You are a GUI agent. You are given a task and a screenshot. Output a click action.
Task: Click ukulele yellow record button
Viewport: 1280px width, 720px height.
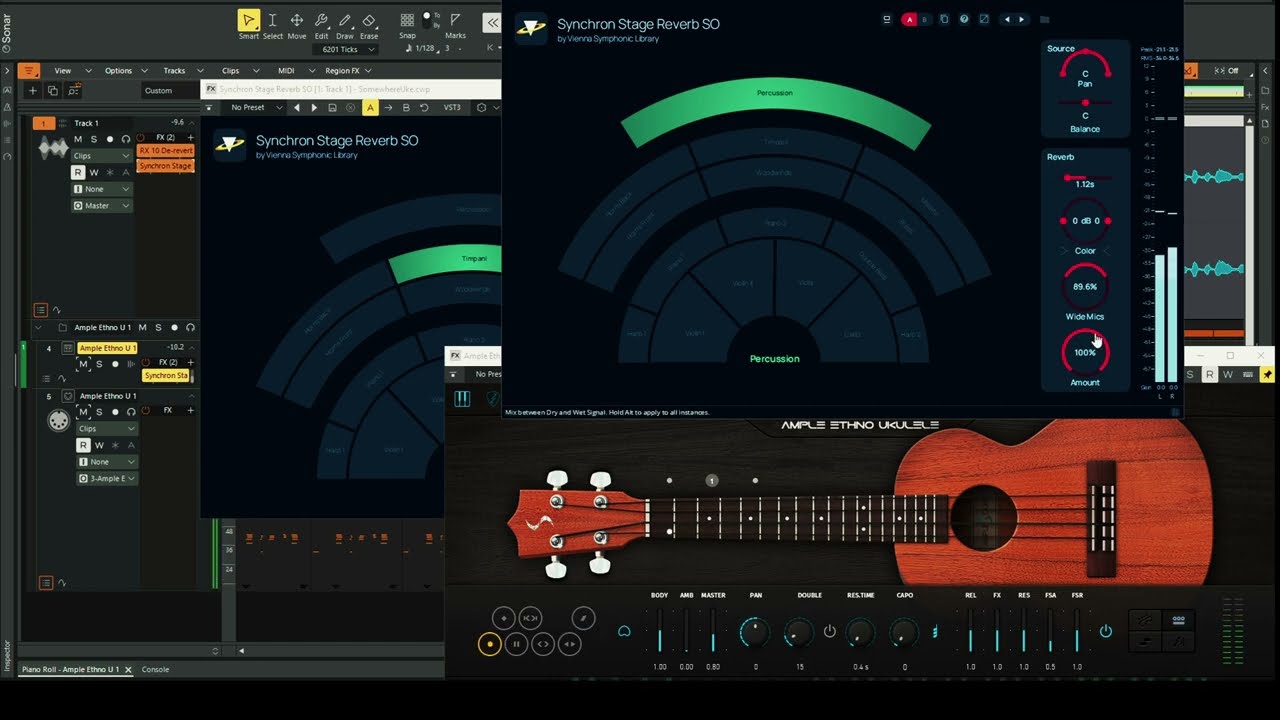point(489,644)
